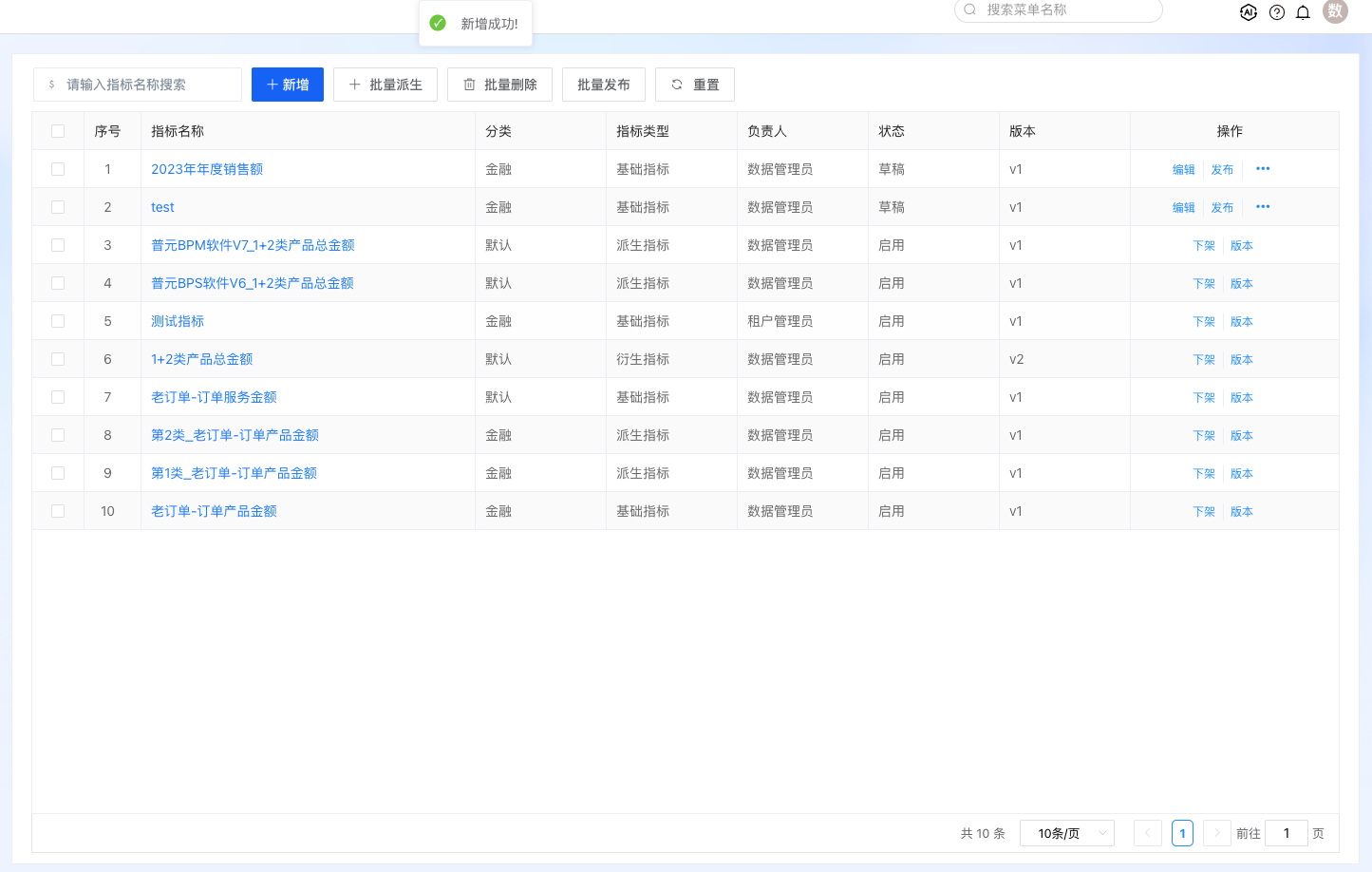Screen dimensions: 1372x872
Task: Focus the 请输入指标名称搜索 input field
Action: tap(147, 85)
